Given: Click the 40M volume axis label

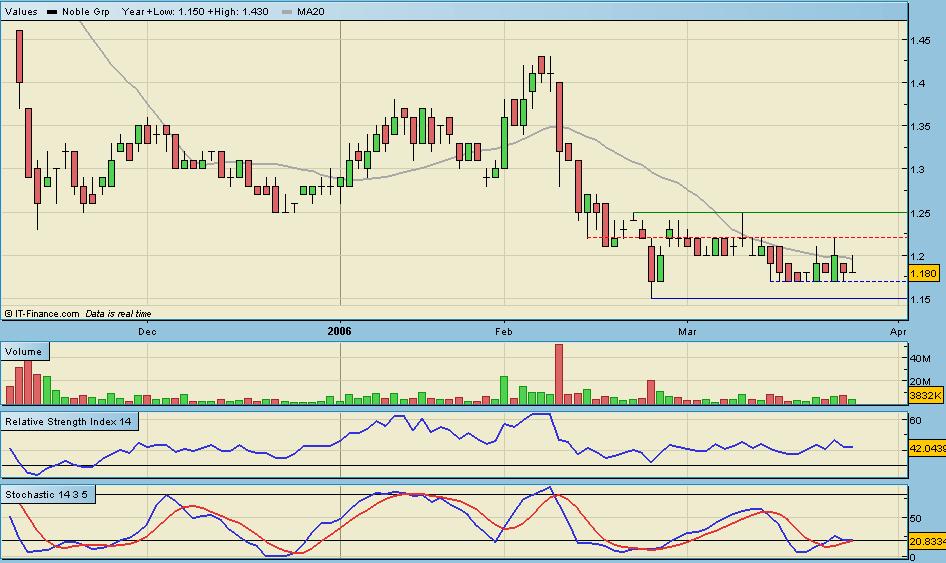Looking at the screenshot, I should coord(920,358).
